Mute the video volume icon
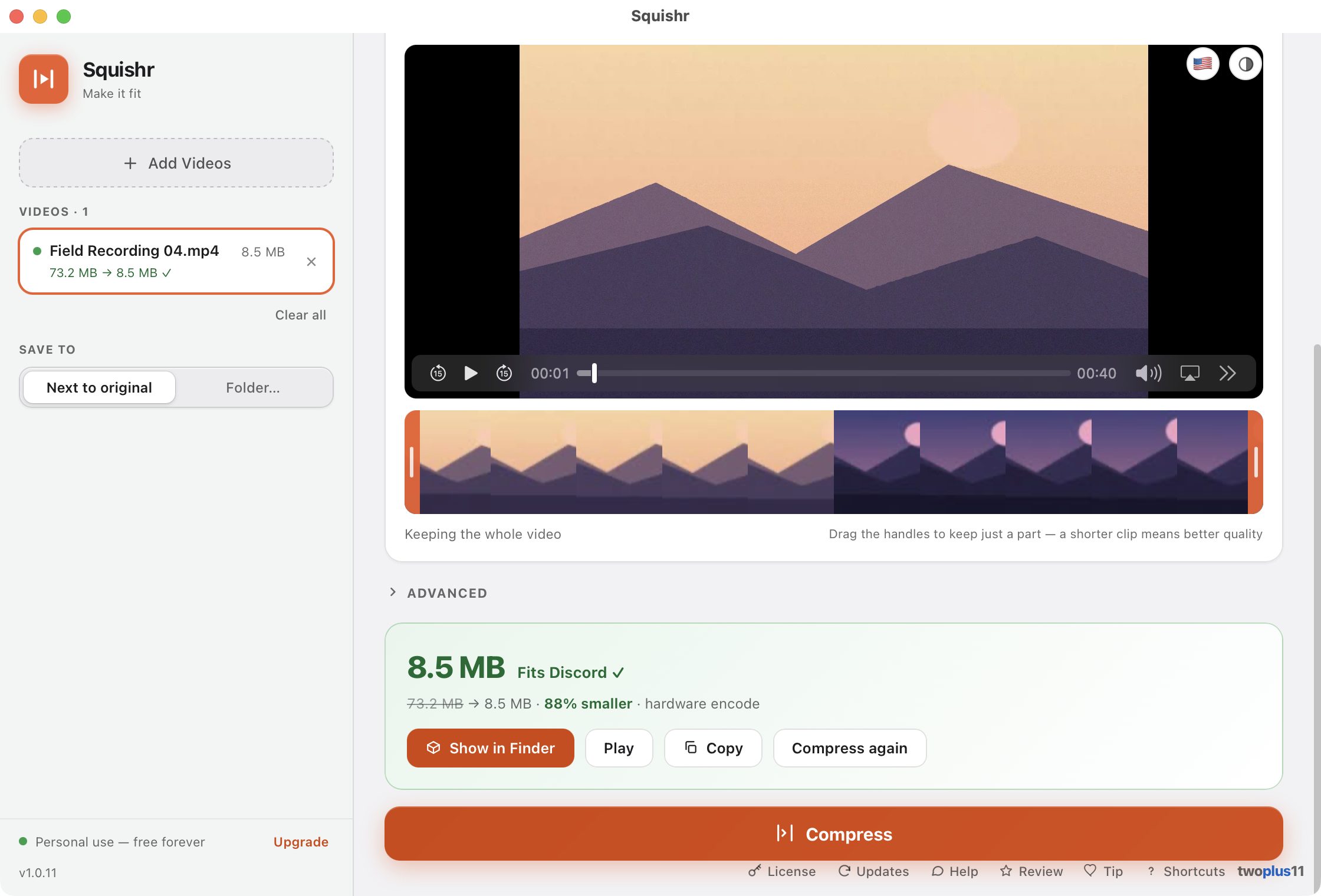The width and height of the screenshot is (1321, 896). 1148,373
